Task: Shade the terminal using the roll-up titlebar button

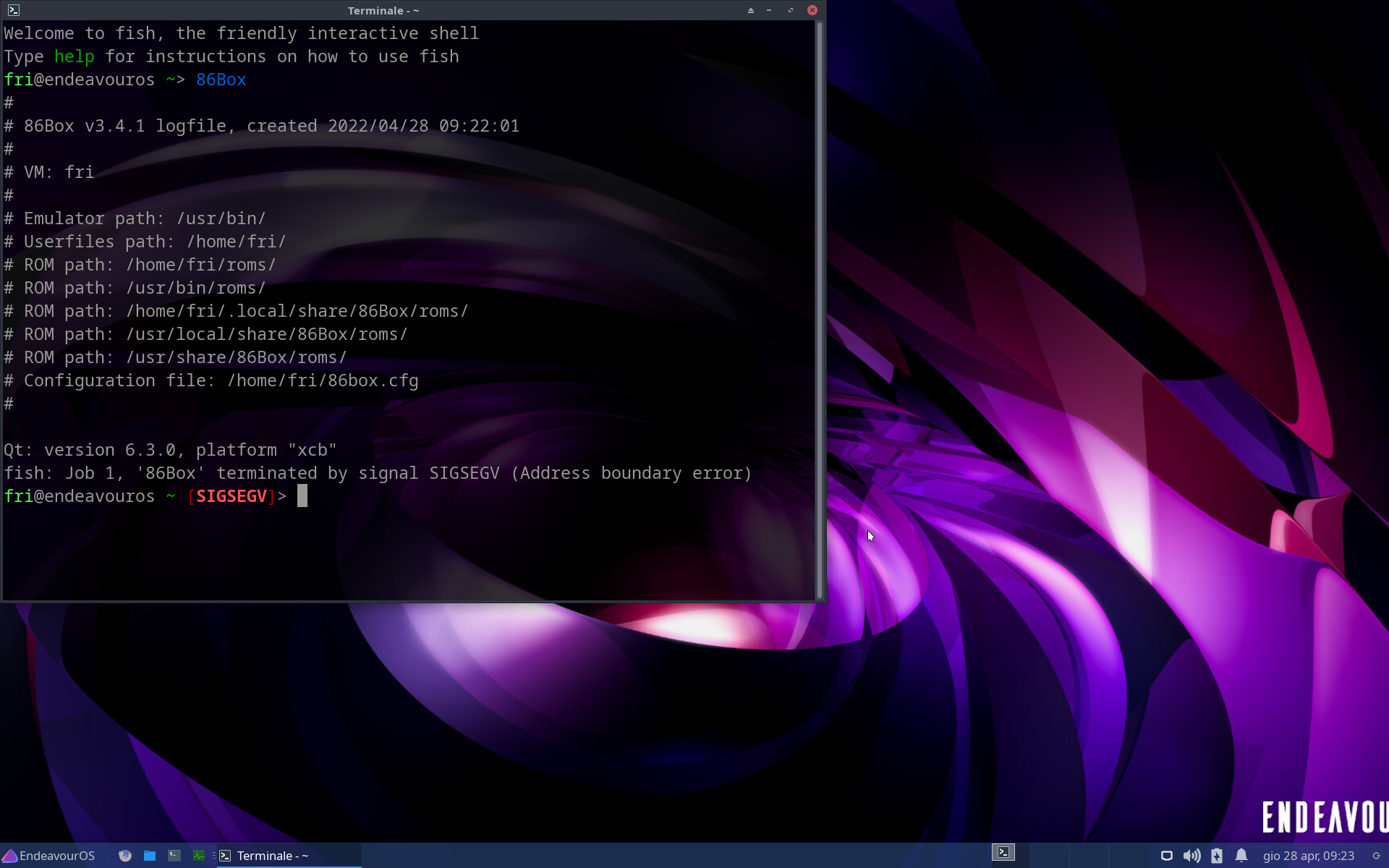Action: coord(750,11)
